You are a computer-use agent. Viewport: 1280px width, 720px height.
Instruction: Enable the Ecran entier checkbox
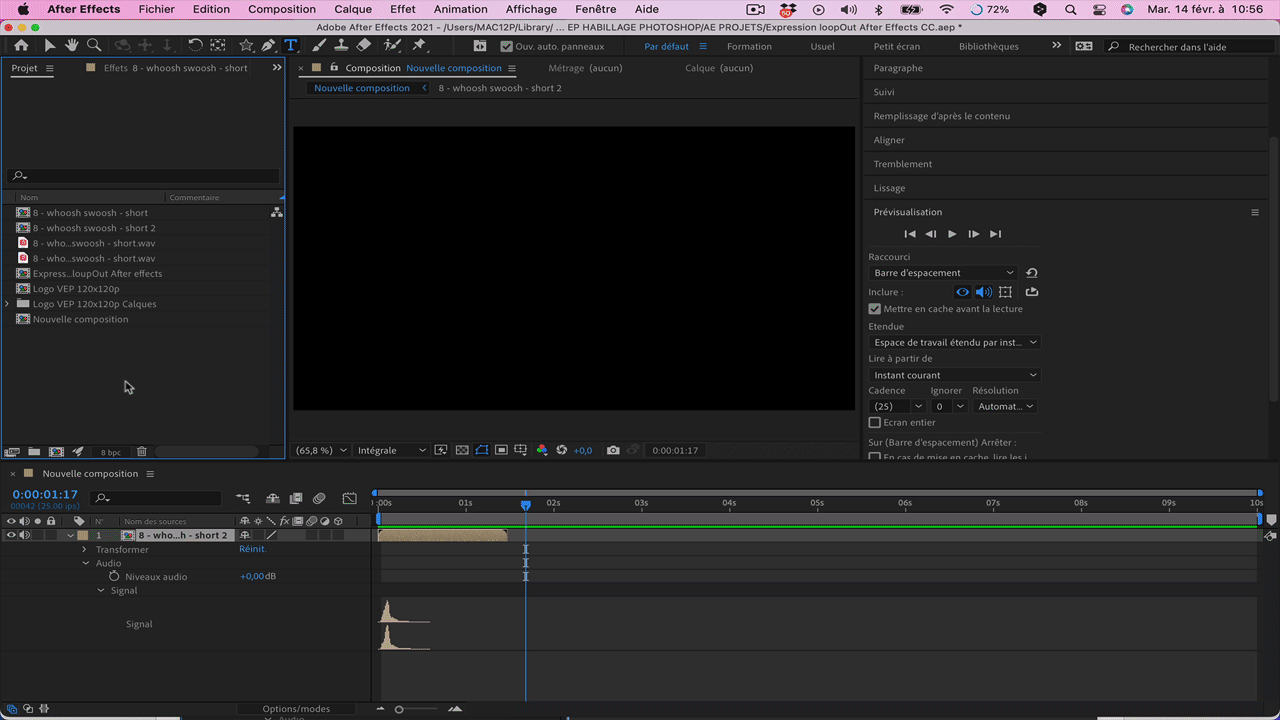875,423
